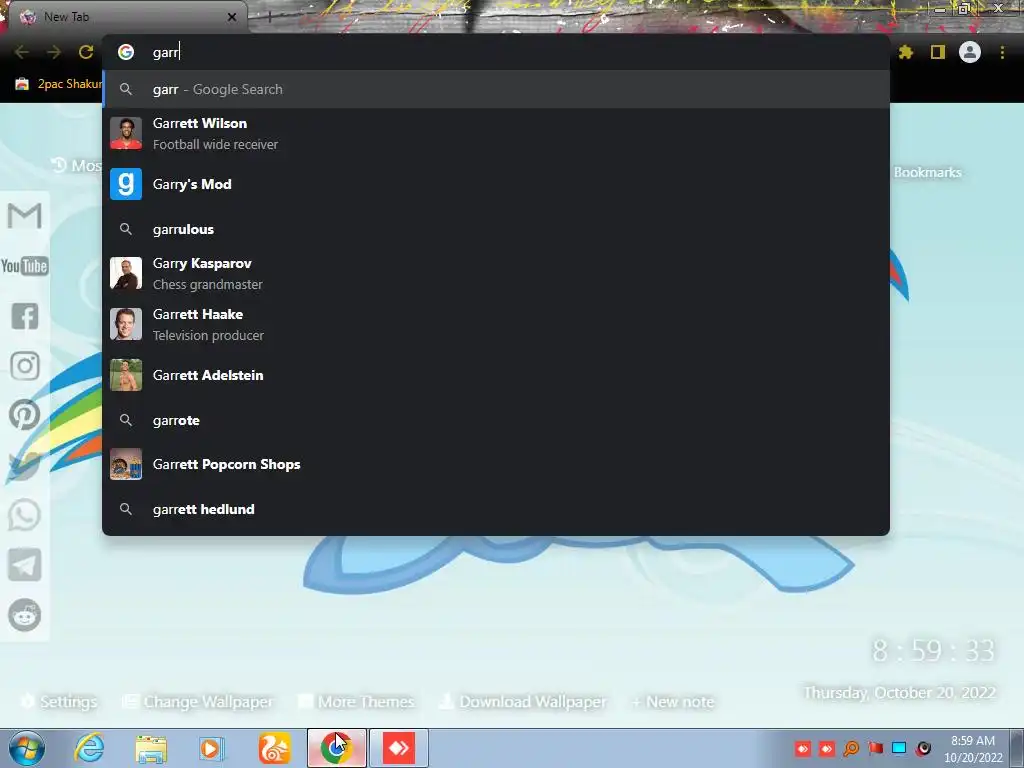
Task: Open 2pac Shakur bookmark
Action: pos(59,84)
